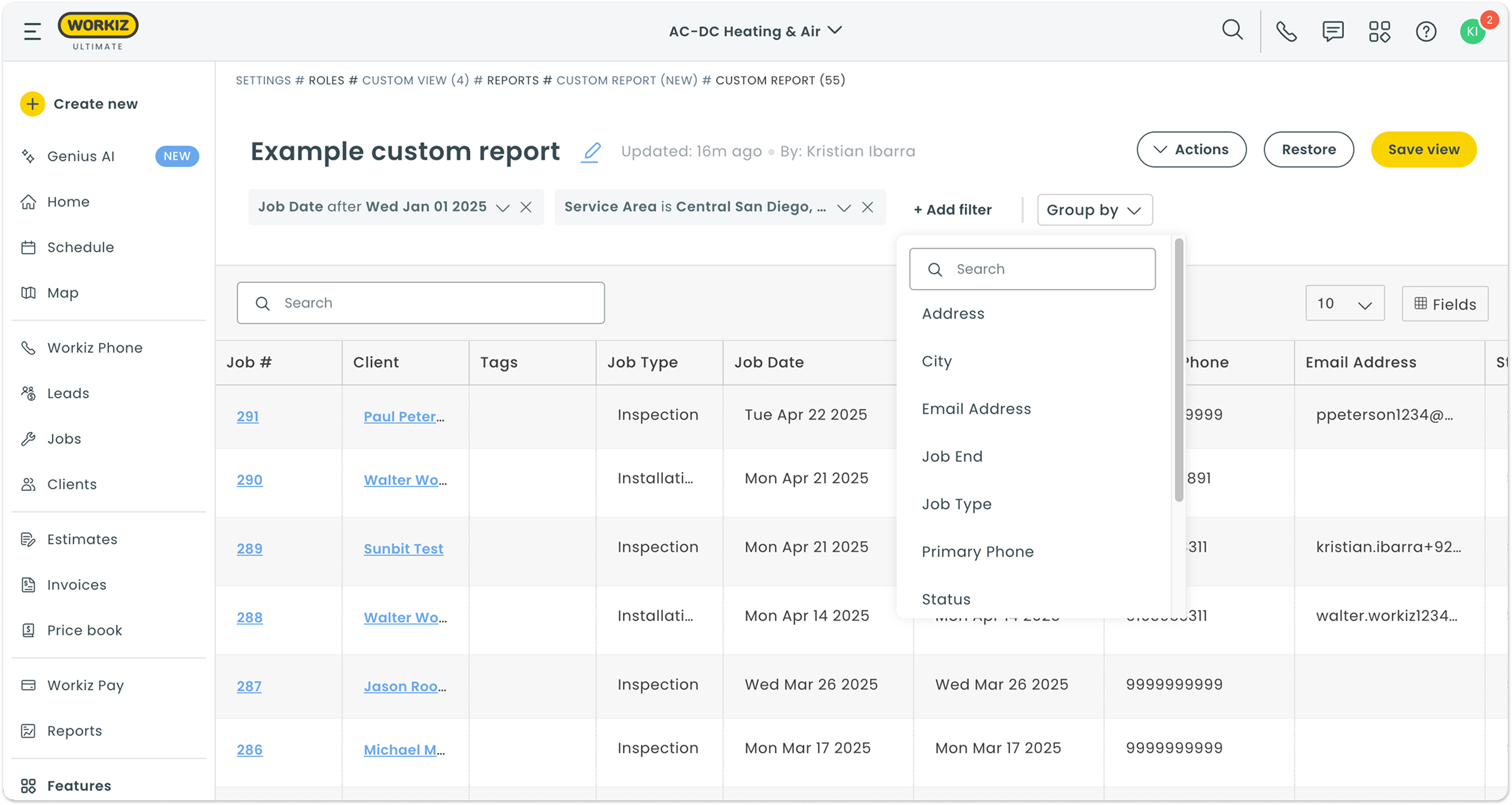
Task: Sort by Job Date column header
Action: pyautogui.click(x=768, y=362)
